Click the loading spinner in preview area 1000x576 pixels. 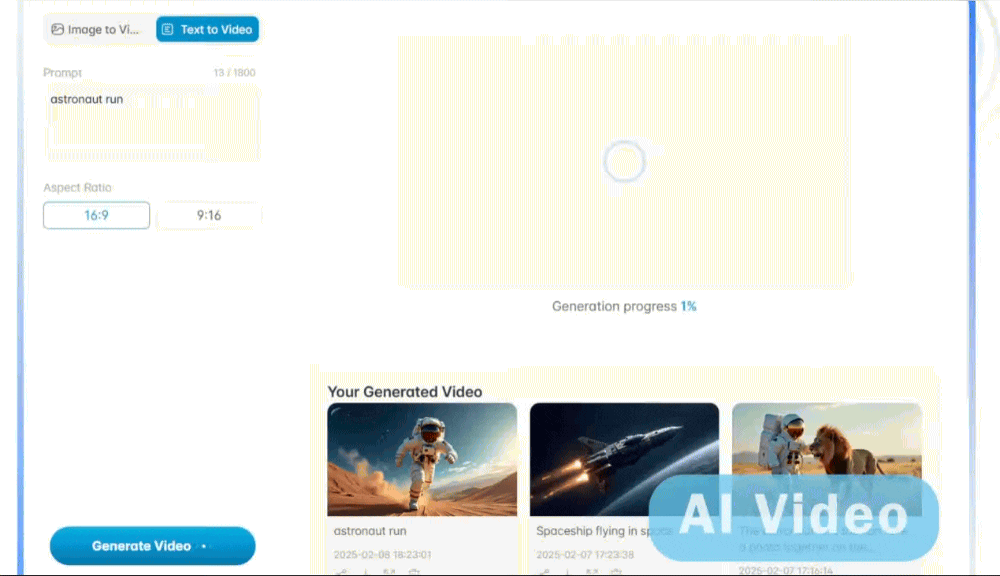coord(624,161)
